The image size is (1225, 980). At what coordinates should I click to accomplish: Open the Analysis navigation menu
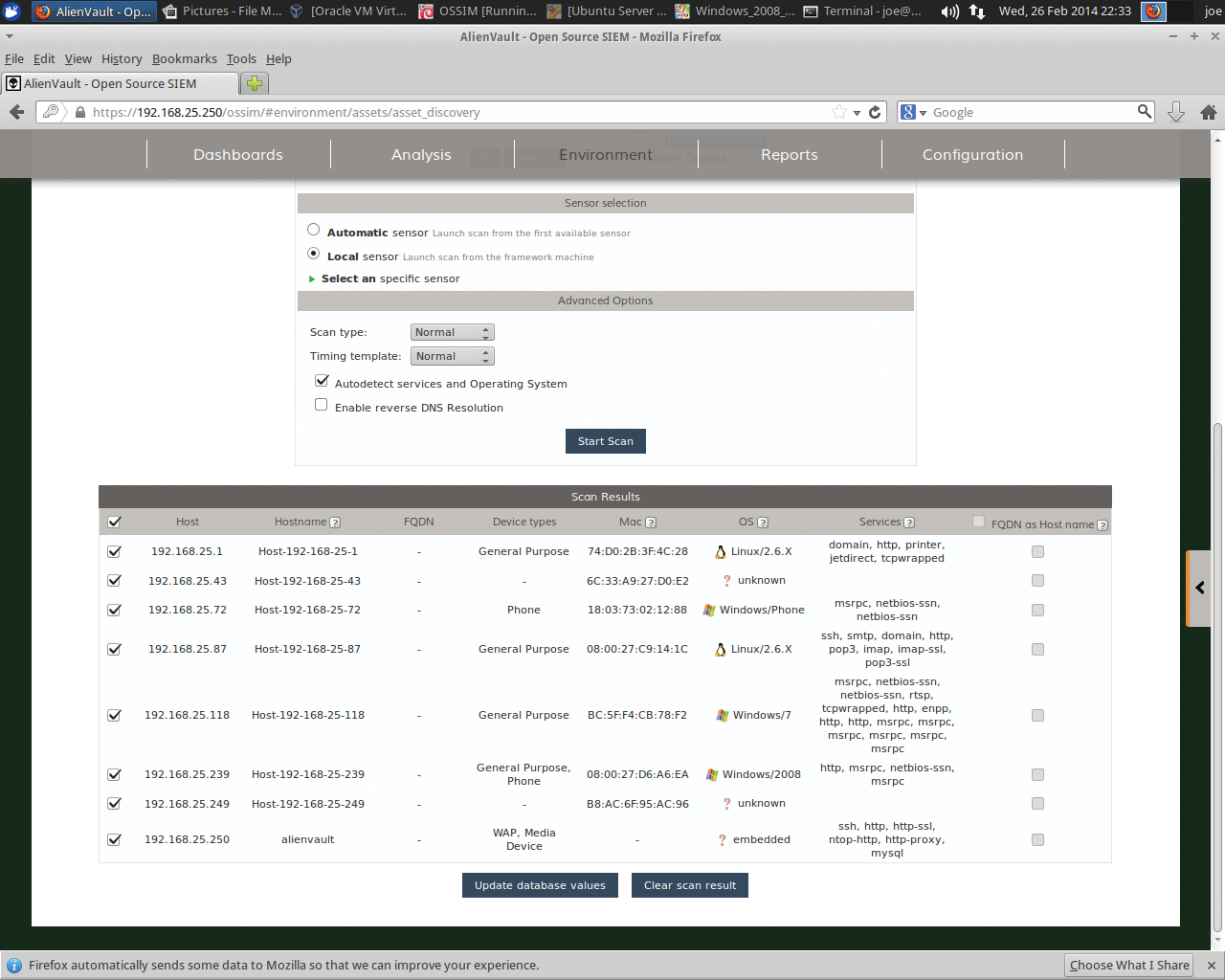[x=421, y=154]
